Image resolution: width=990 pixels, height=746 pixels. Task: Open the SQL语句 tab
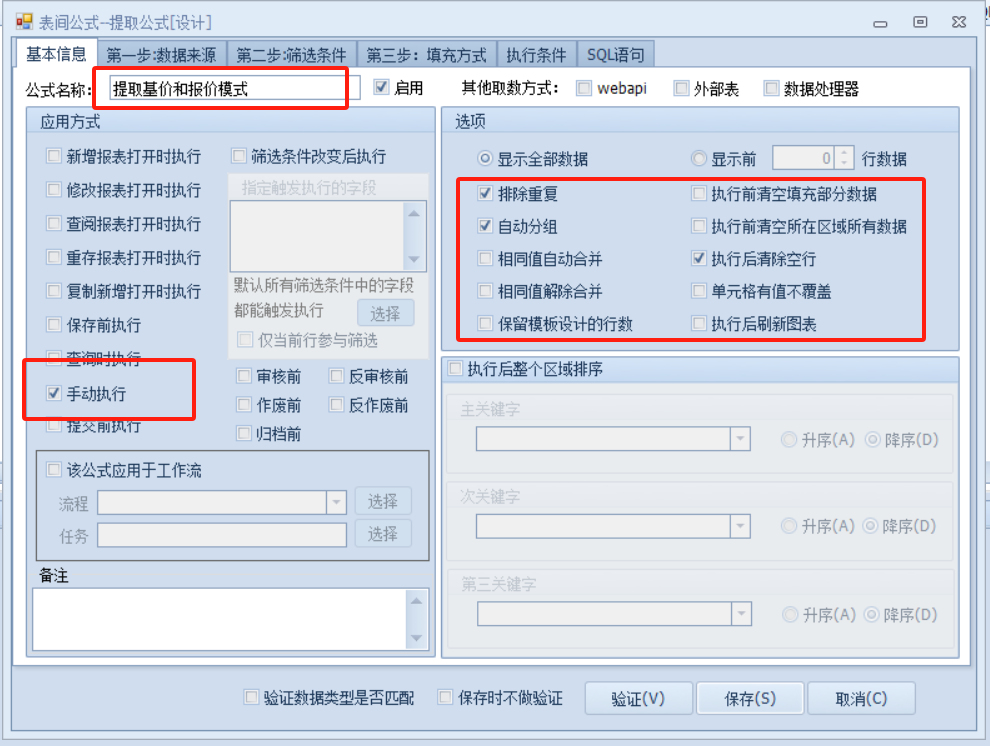pyautogui.click(x=615, y=55)
